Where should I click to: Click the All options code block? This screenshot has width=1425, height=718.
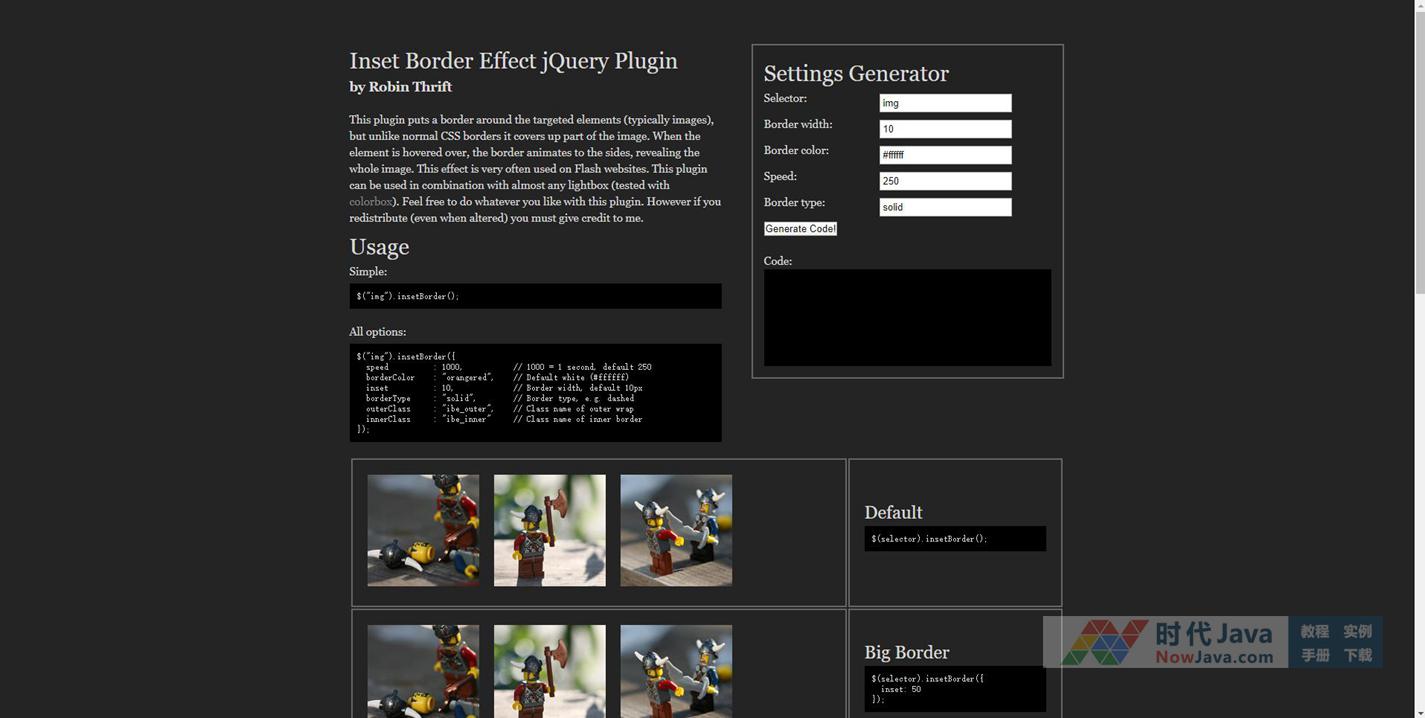[535, 392]
